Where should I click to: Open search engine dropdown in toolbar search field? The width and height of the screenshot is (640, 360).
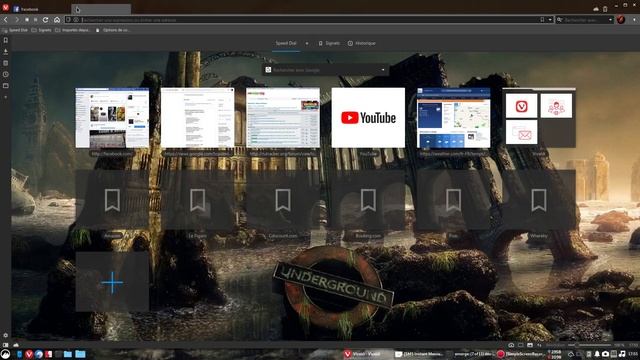pos(611,20)
